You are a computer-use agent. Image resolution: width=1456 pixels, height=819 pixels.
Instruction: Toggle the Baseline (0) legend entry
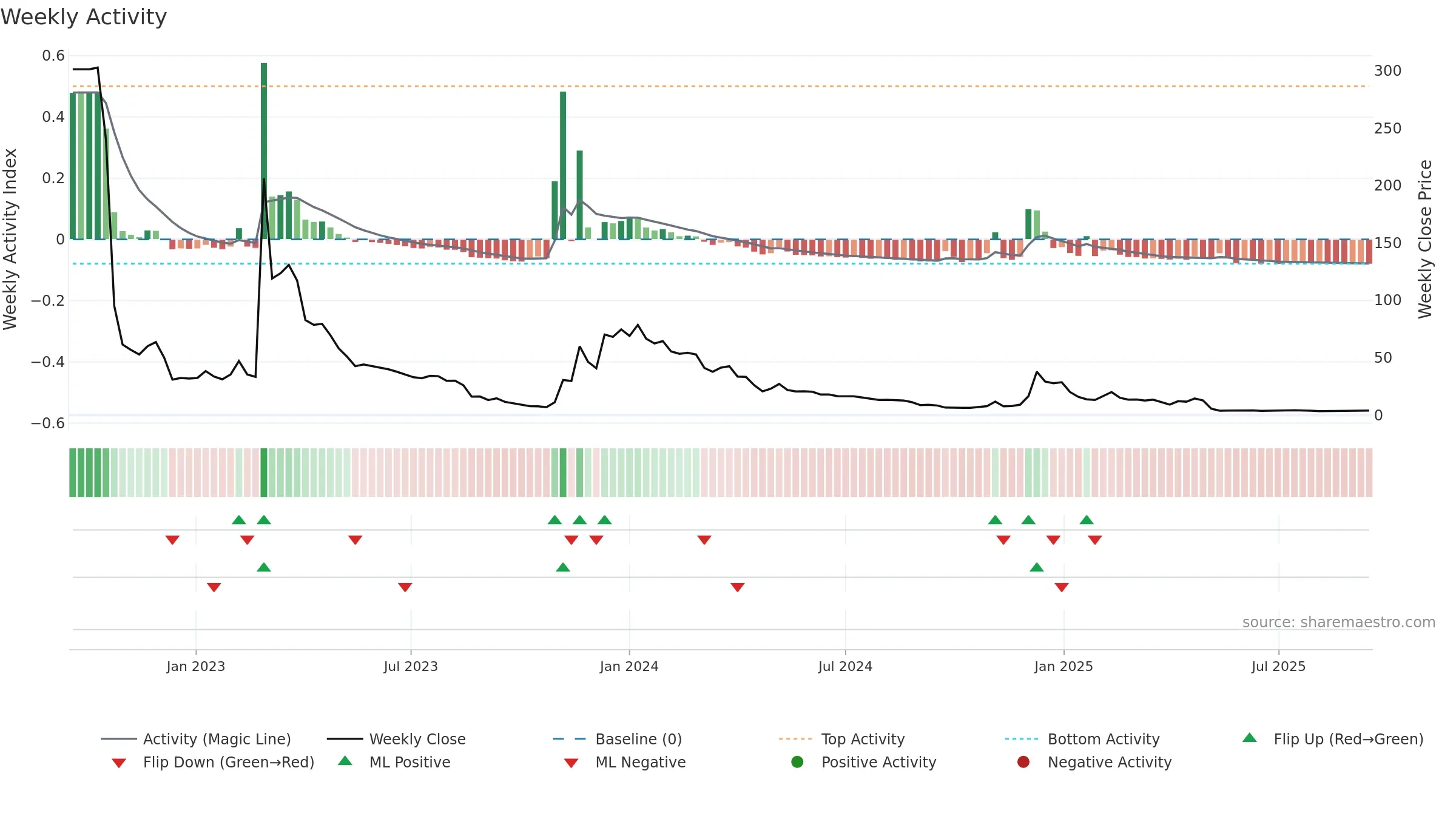(618, 739)
